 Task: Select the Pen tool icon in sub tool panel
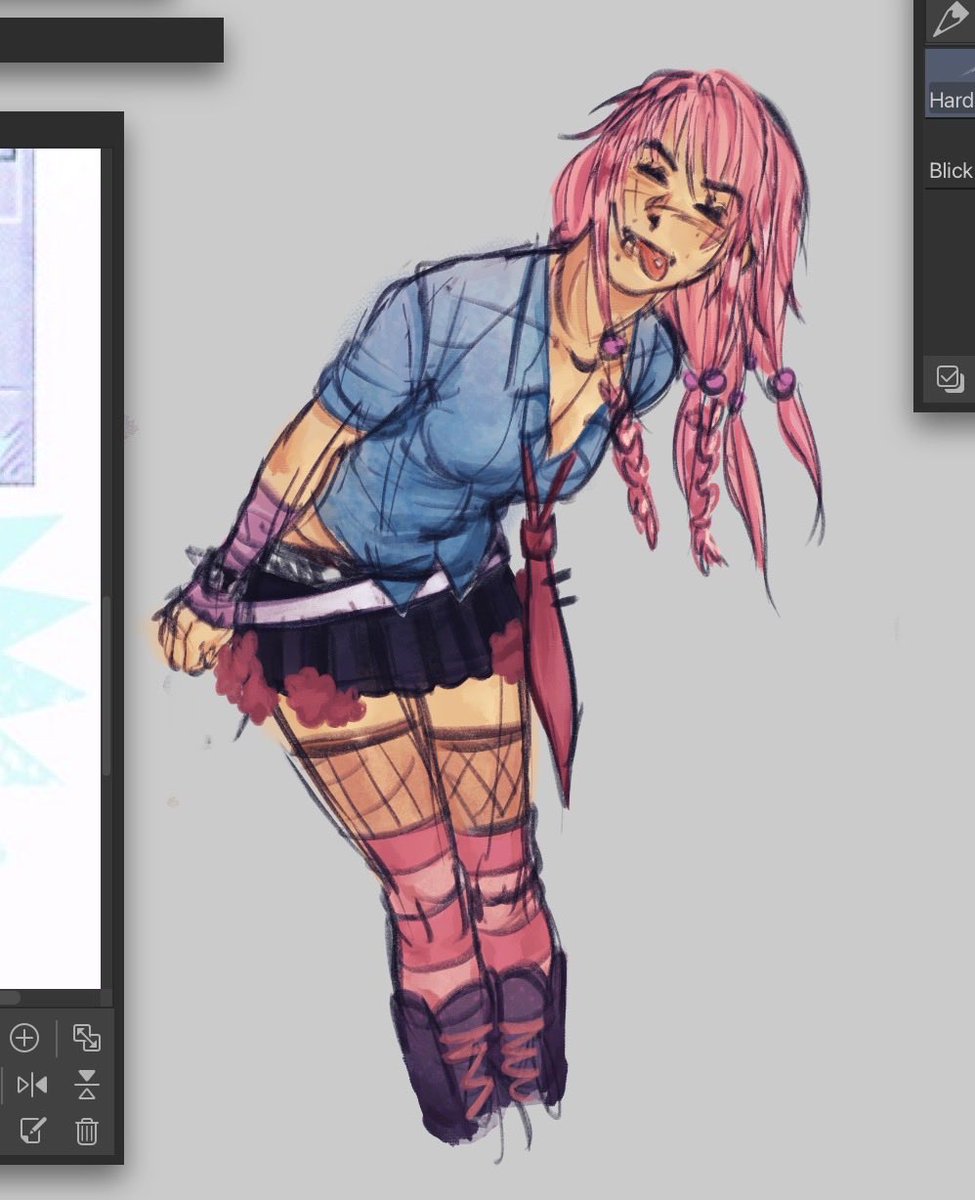point(950,20)
